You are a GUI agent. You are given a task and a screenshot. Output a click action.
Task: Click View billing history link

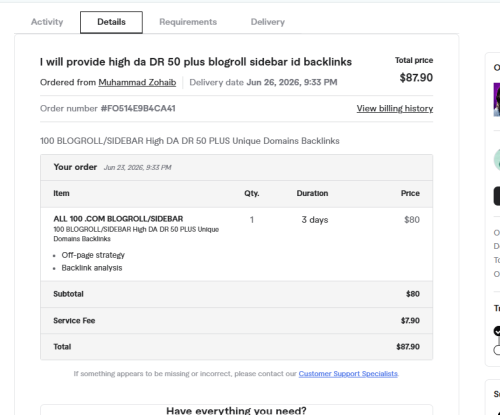point(395,108)
